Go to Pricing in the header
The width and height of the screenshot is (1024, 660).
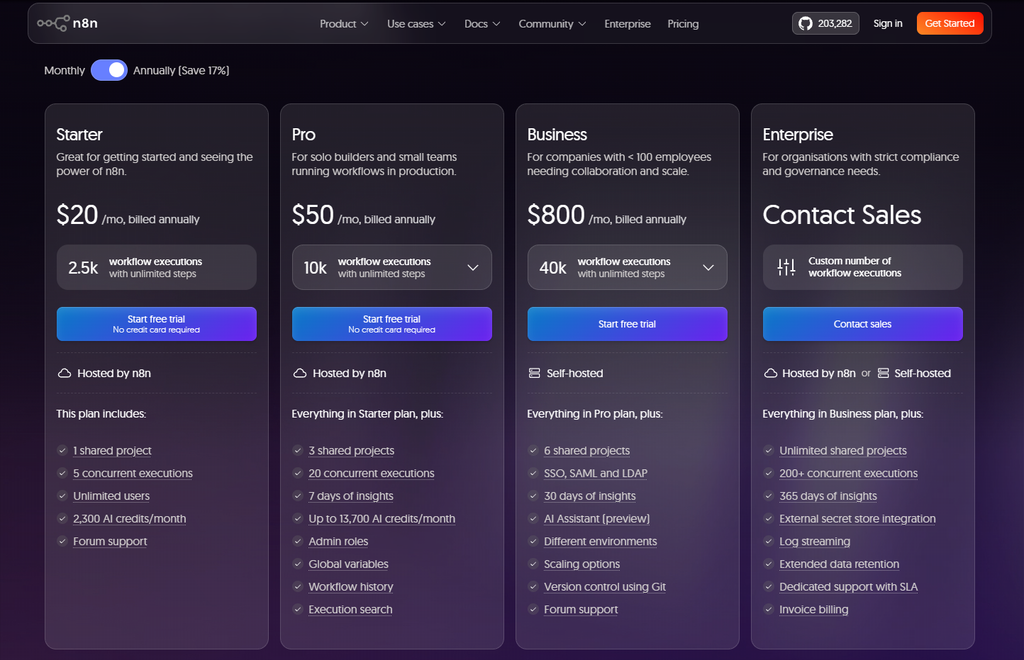(x=683, y=24)
